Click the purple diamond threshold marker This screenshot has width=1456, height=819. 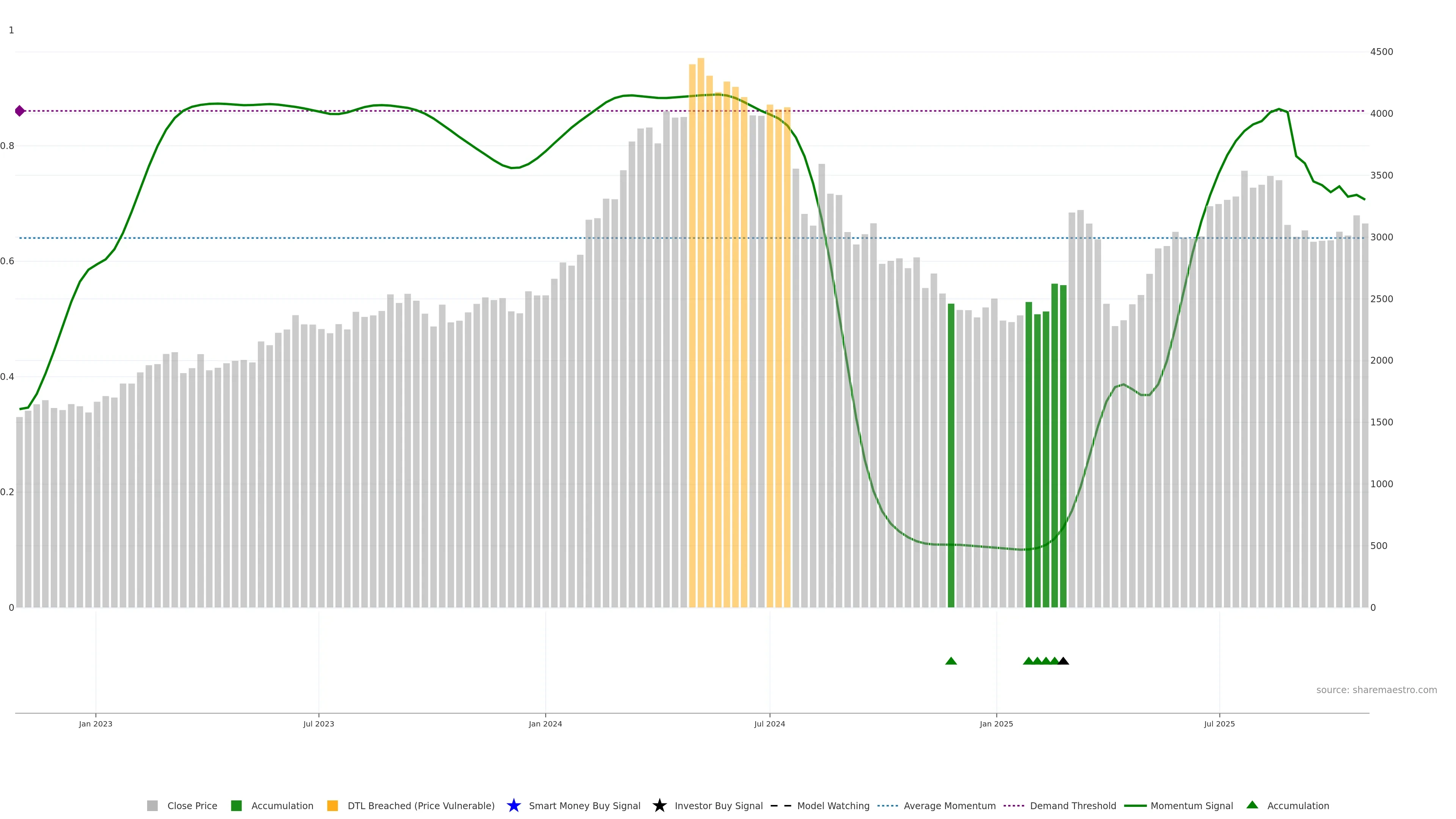20,111
